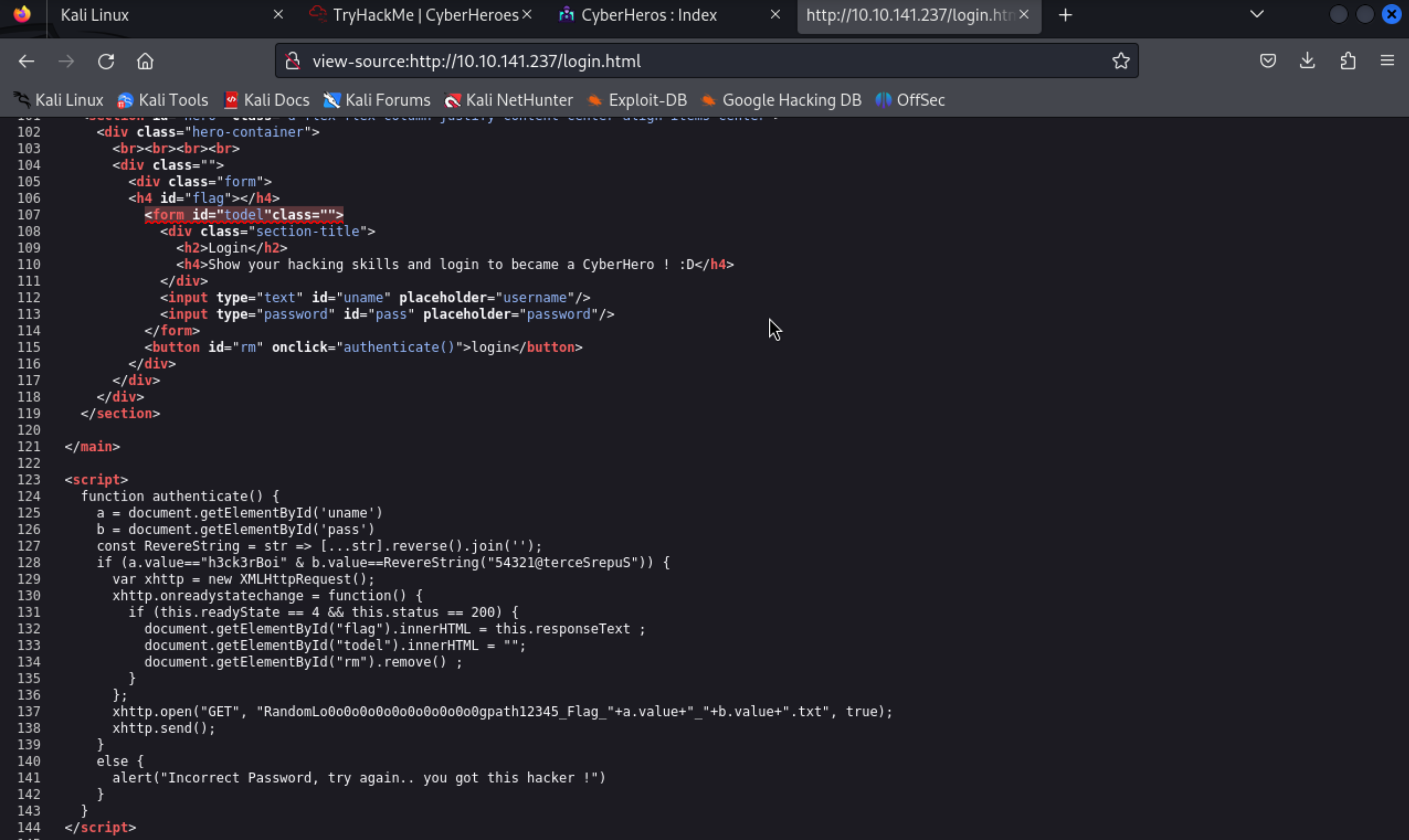Screen dimensions: 1409x840
Task: Open the Exploit-DB bookmark
Action: point(637,100)
